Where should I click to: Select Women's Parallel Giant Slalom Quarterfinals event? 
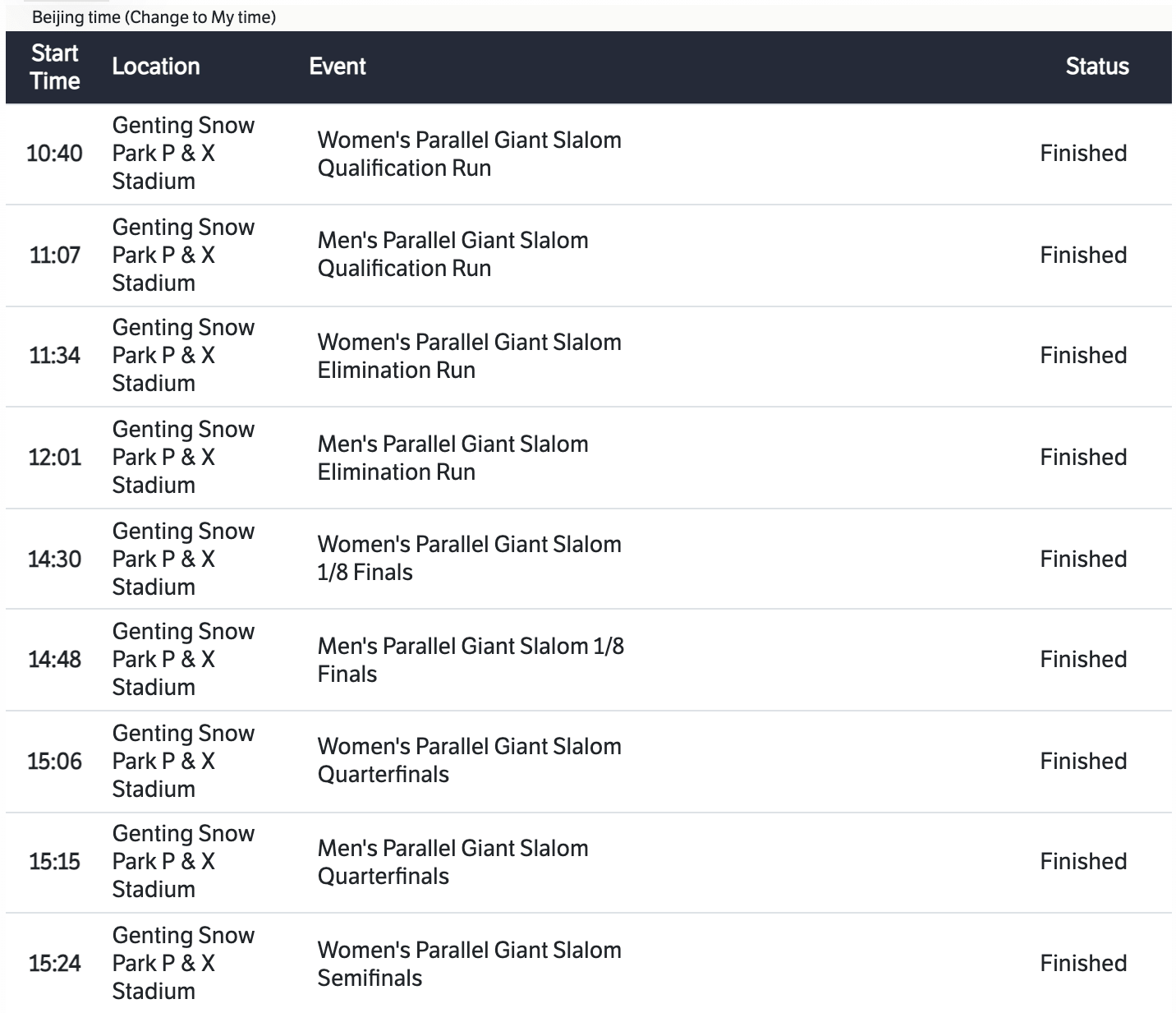[469, 760]
